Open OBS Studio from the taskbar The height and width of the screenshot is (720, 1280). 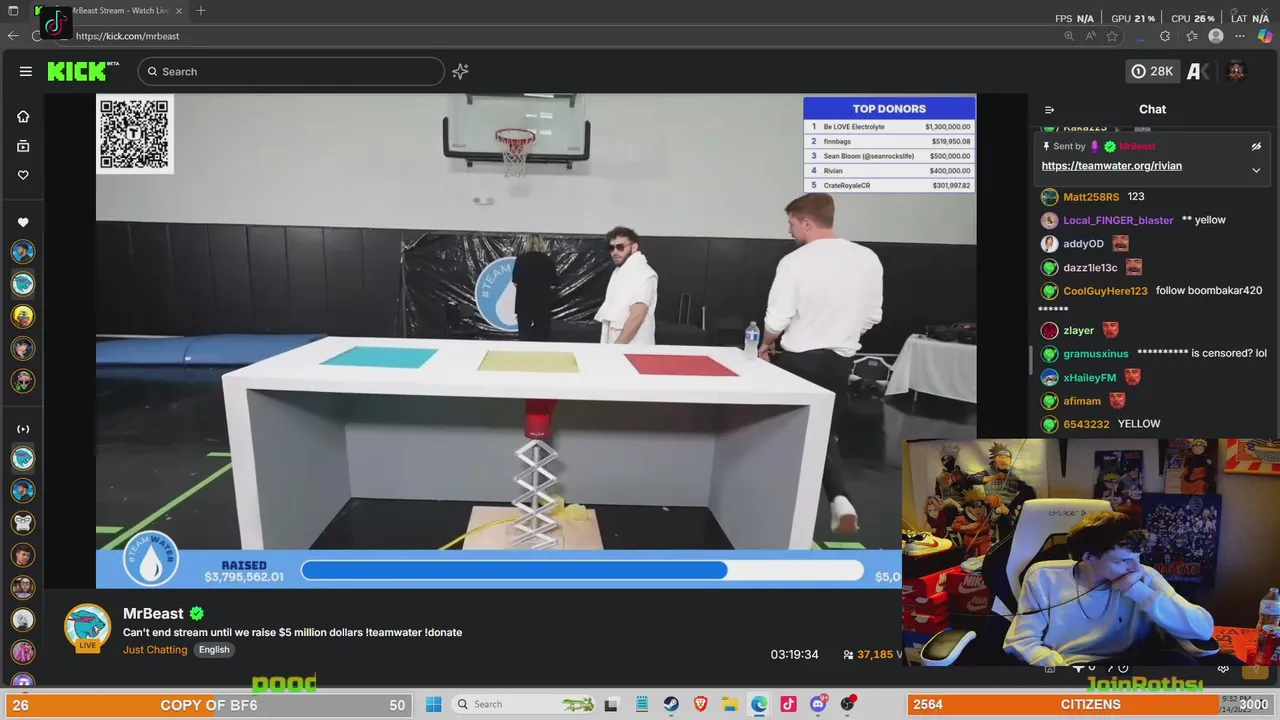pyautogui.click(x=848, y=704)
